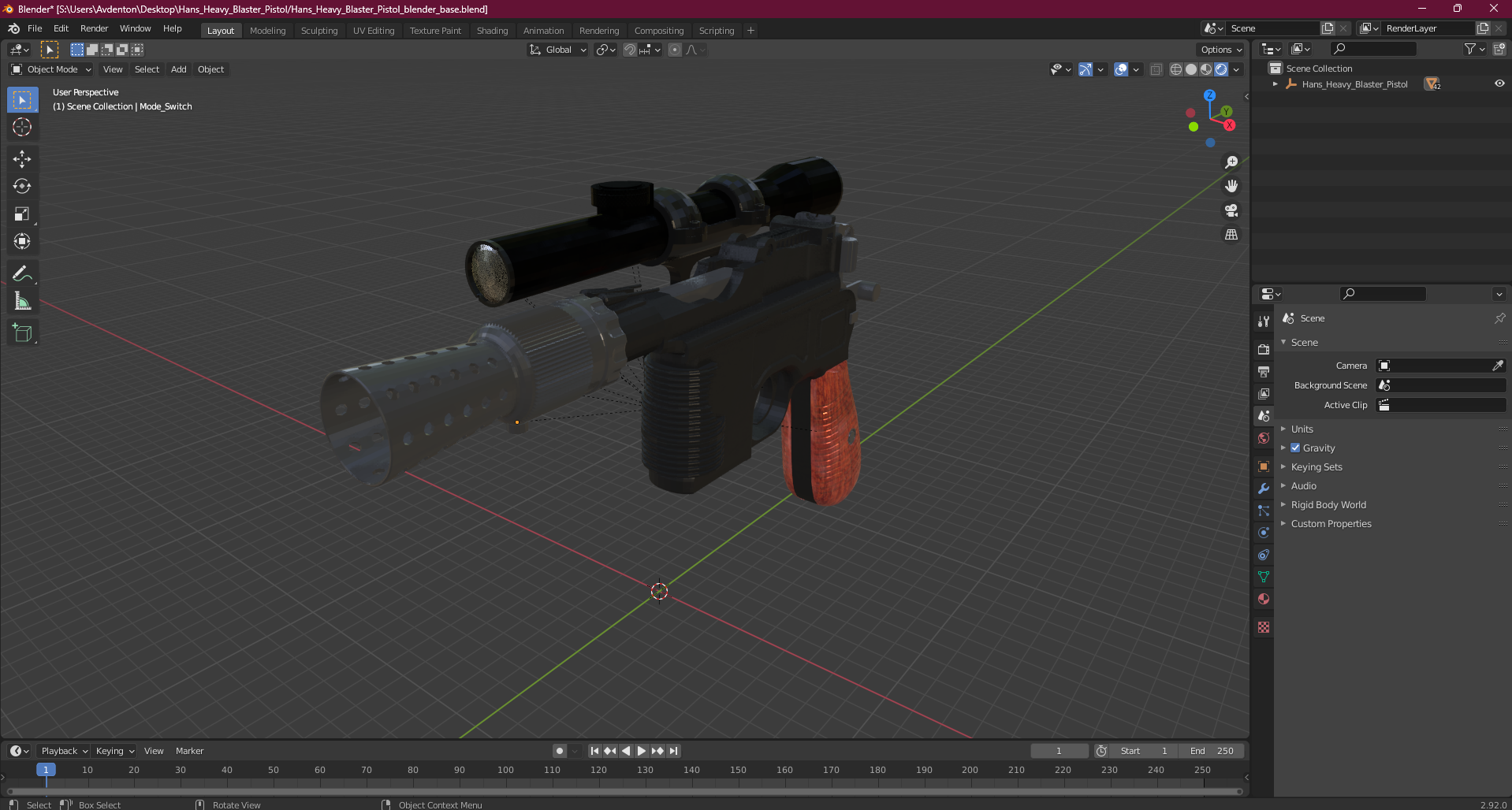Switch to Modeling workspace tab
Viewport: 1512px width, 810px height.
268,31
